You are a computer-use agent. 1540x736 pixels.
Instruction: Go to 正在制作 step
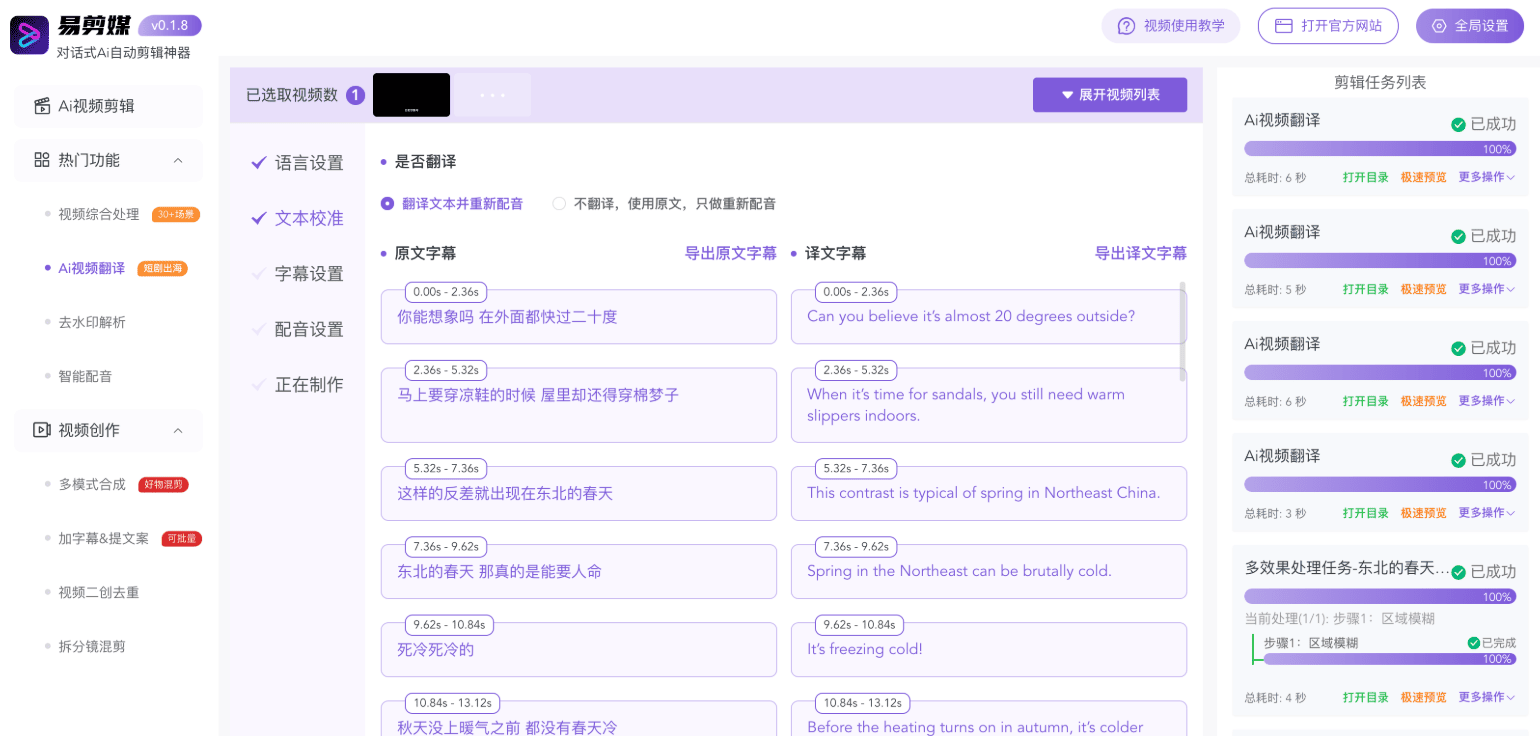pos(309,385)
